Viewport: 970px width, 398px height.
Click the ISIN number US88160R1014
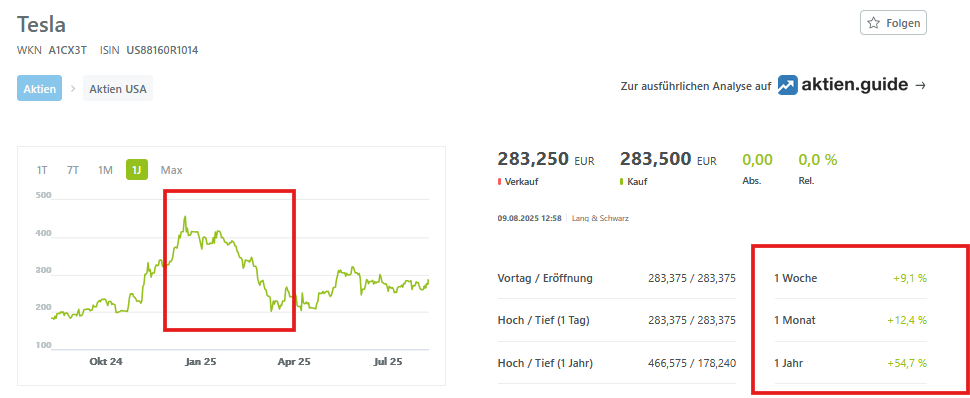[x=162, y=50]
